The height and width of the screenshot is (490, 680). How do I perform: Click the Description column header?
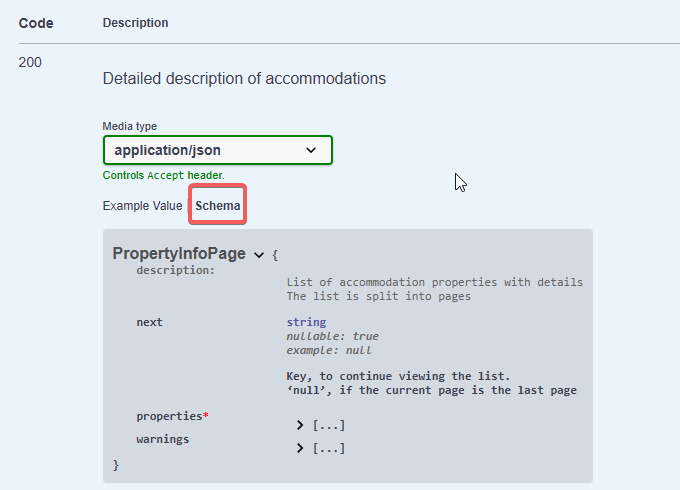coord(135,23)
